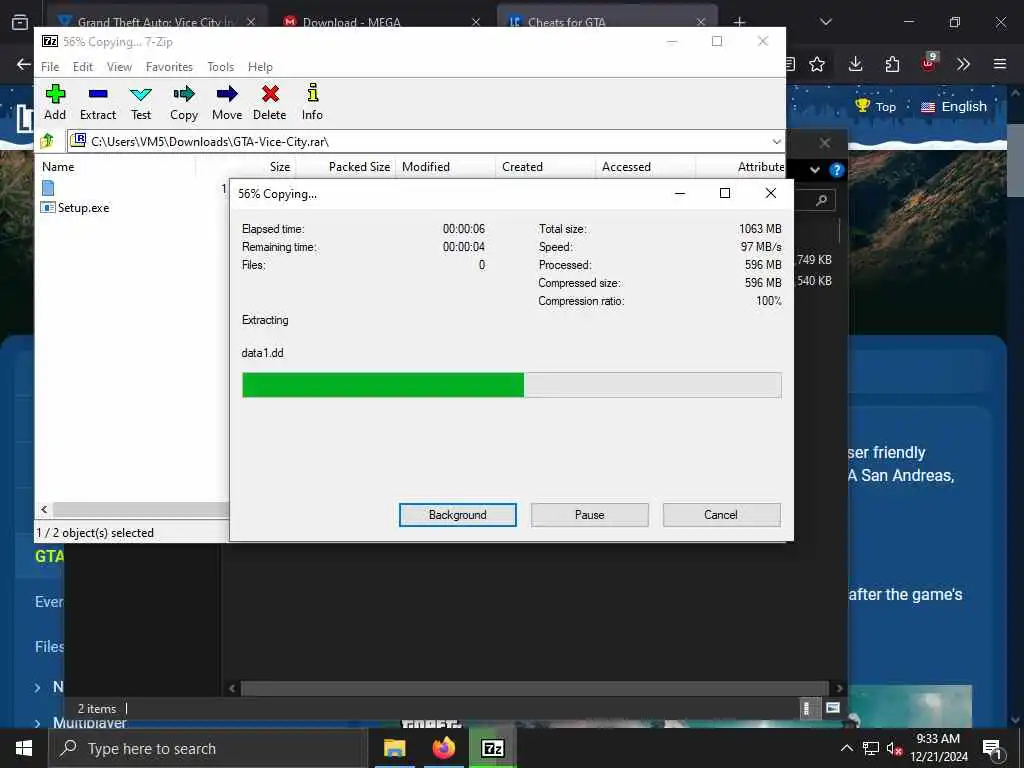
Task: Pause the extraction
Action: pos(589,515)
